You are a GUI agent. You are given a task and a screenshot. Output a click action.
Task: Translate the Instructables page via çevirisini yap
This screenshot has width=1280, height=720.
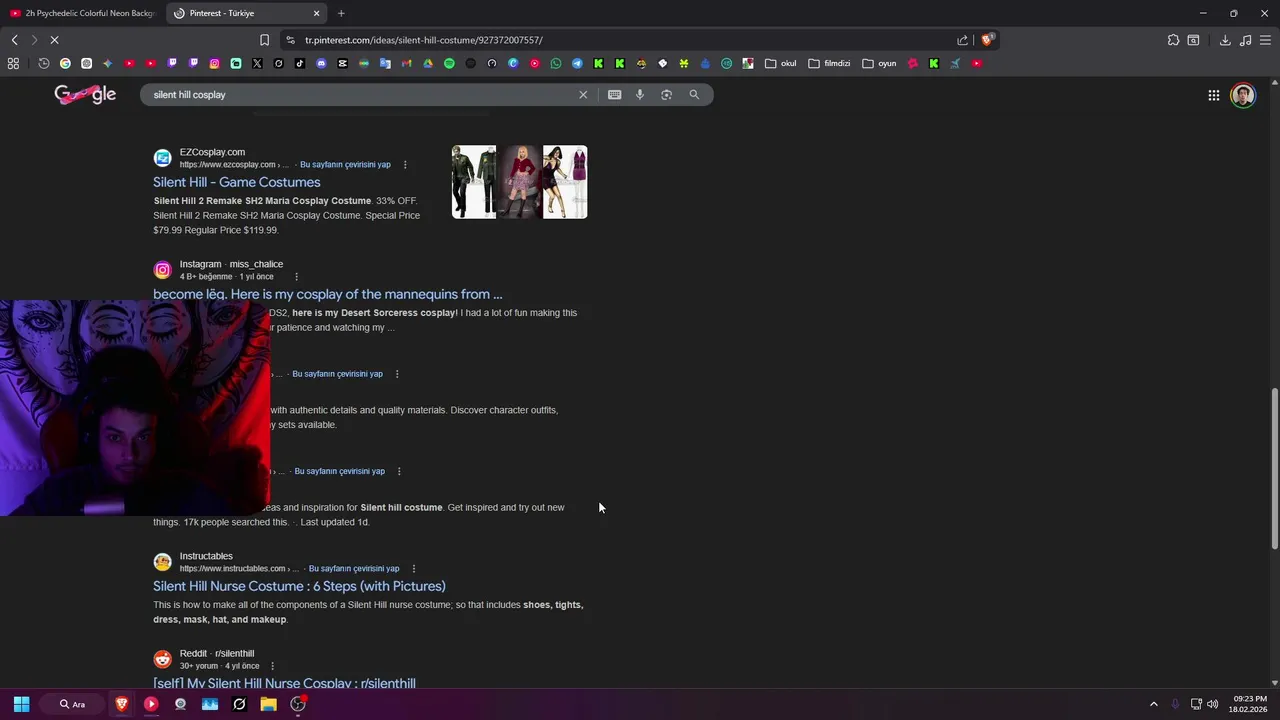point(354,568)
